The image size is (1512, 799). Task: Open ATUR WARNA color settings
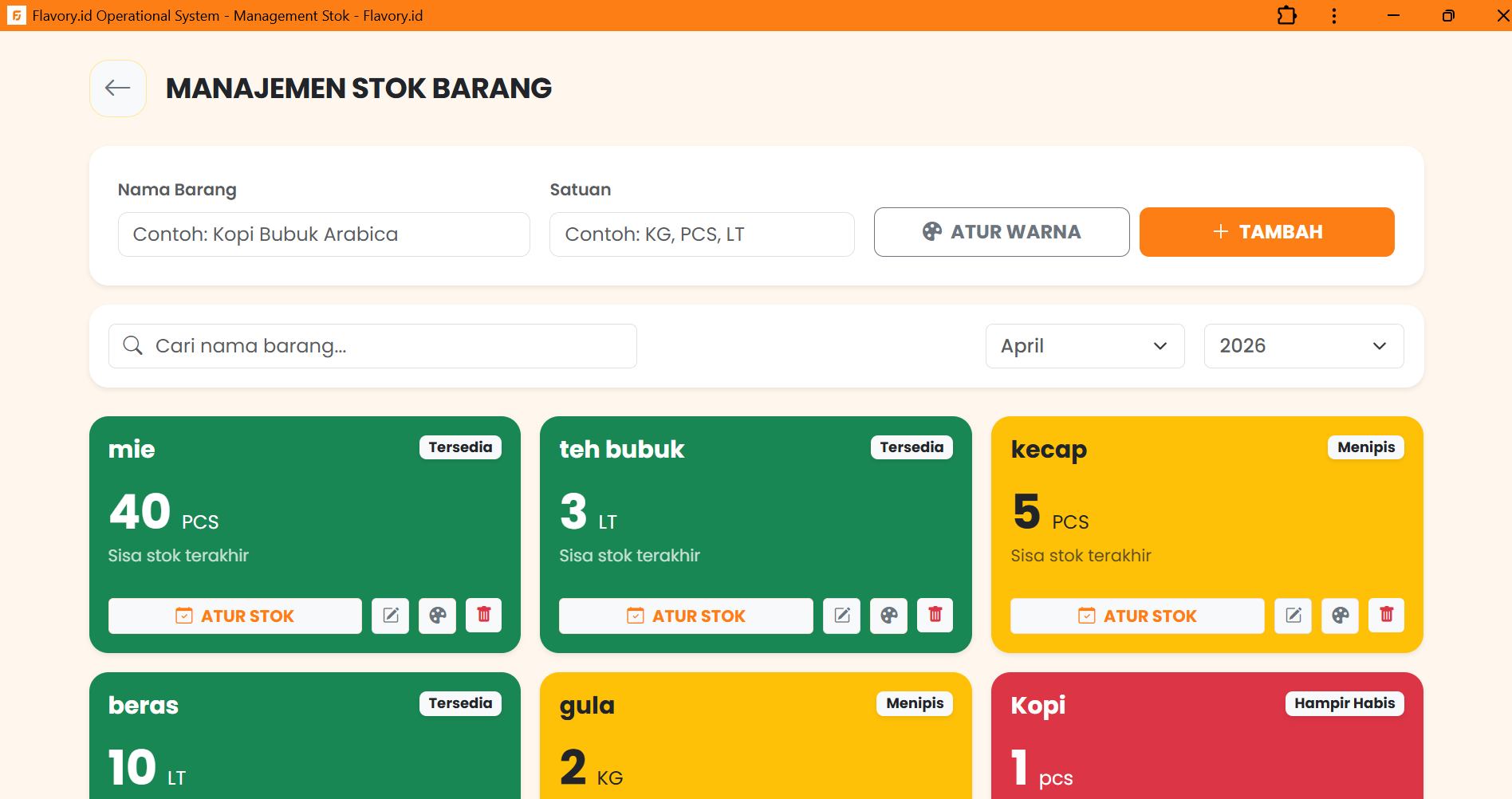(x=1001, y=232)
